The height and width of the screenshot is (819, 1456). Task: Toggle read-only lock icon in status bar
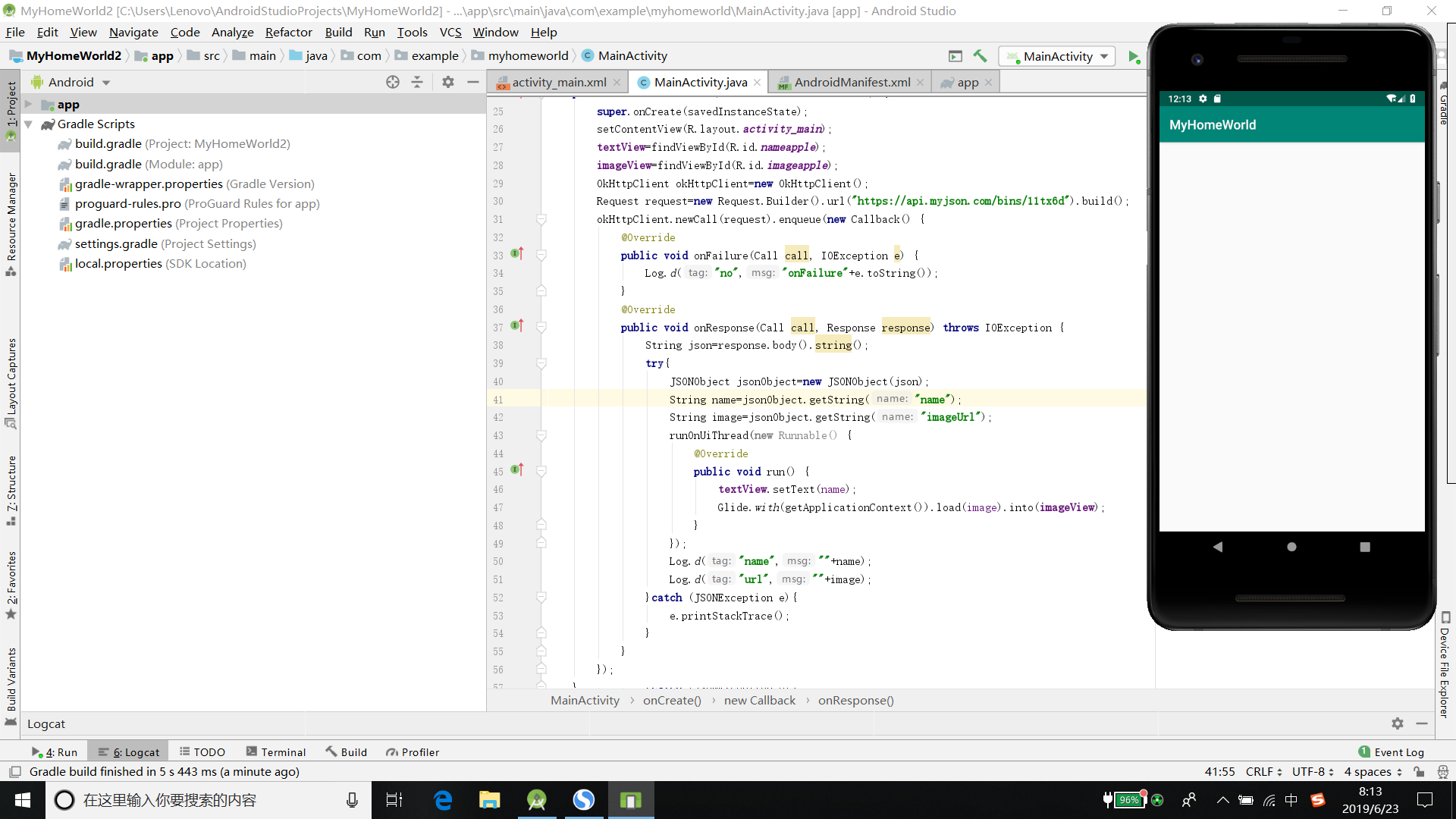1419,771
